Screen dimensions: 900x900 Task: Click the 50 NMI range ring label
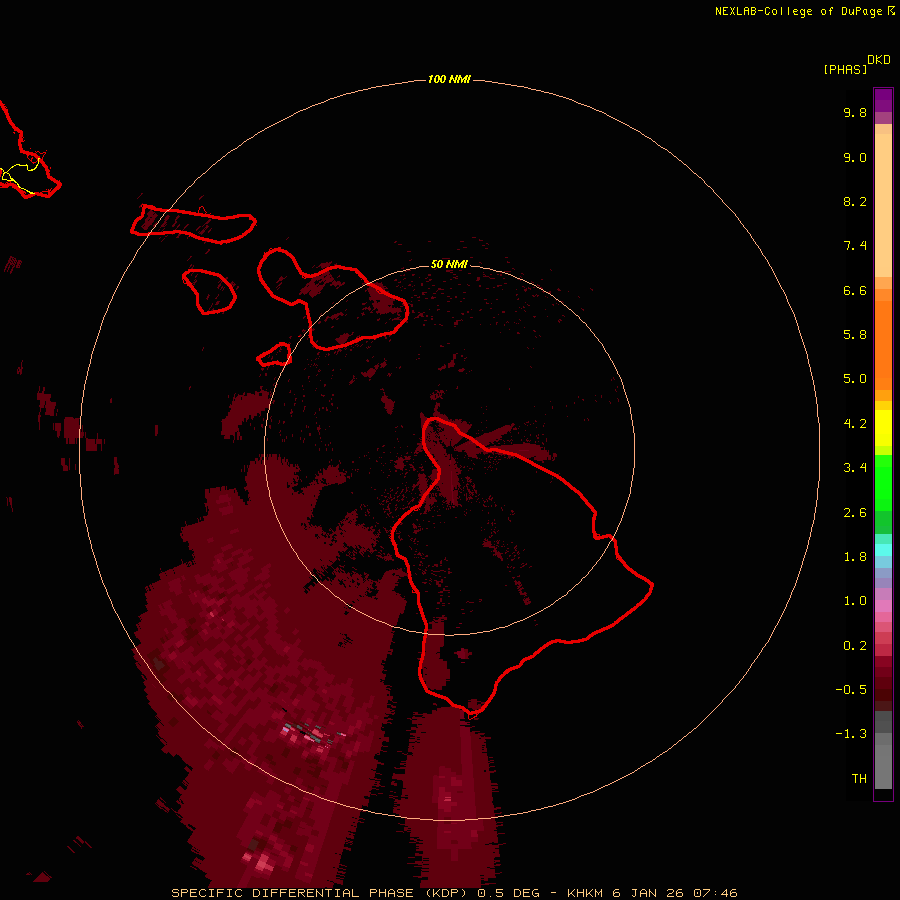(x=449, y=264)
